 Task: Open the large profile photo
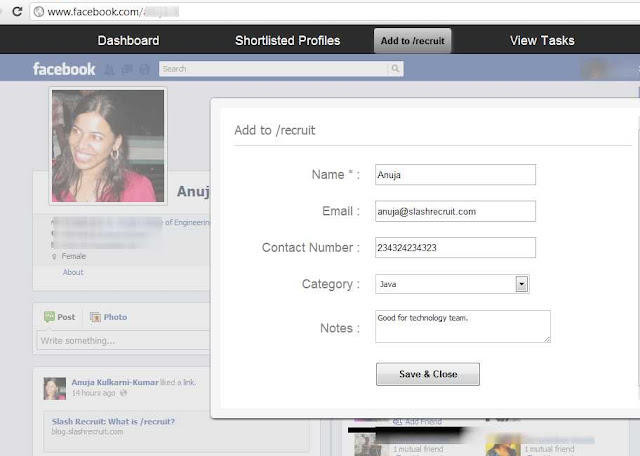108,146
